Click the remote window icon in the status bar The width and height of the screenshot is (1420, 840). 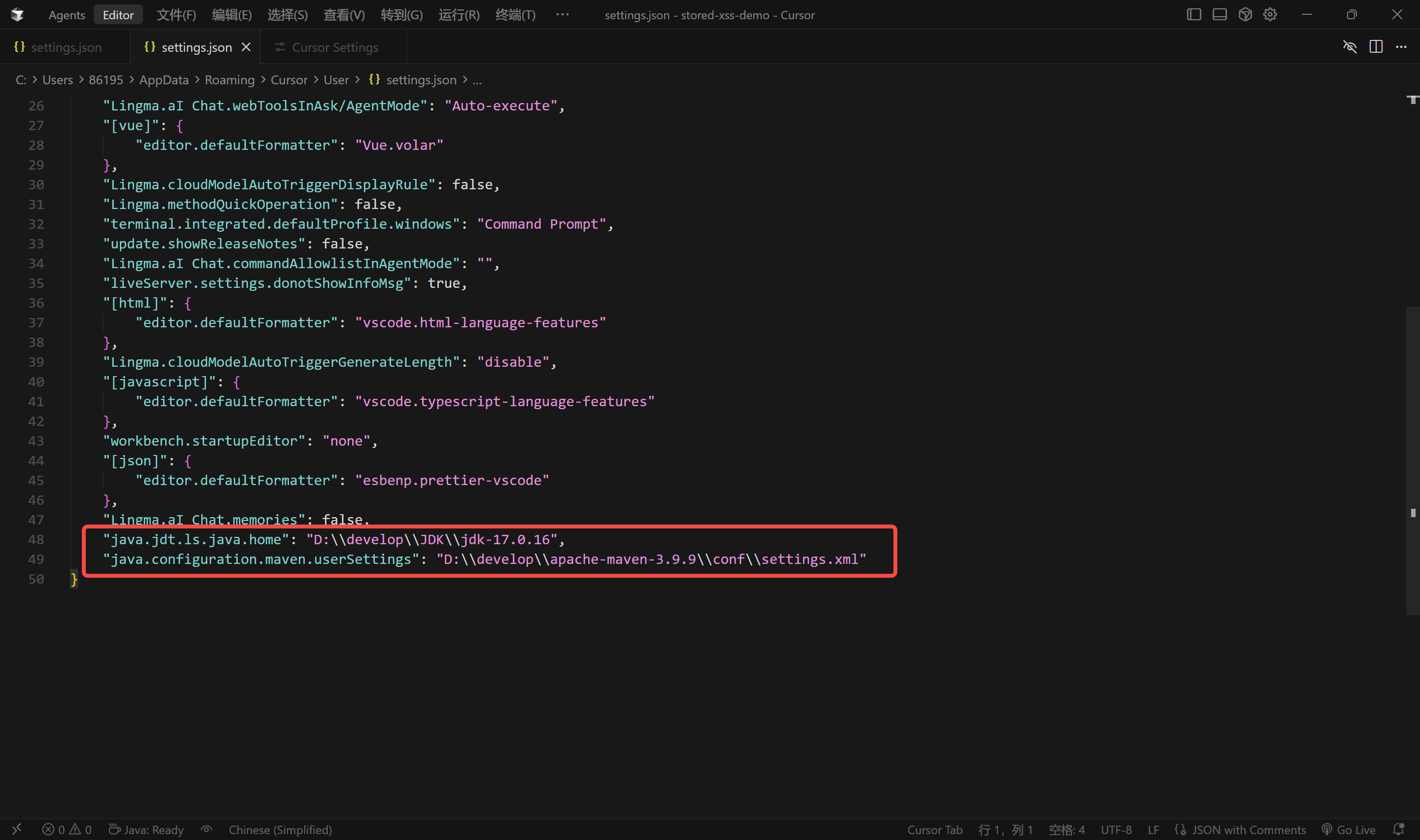point(16,829)
